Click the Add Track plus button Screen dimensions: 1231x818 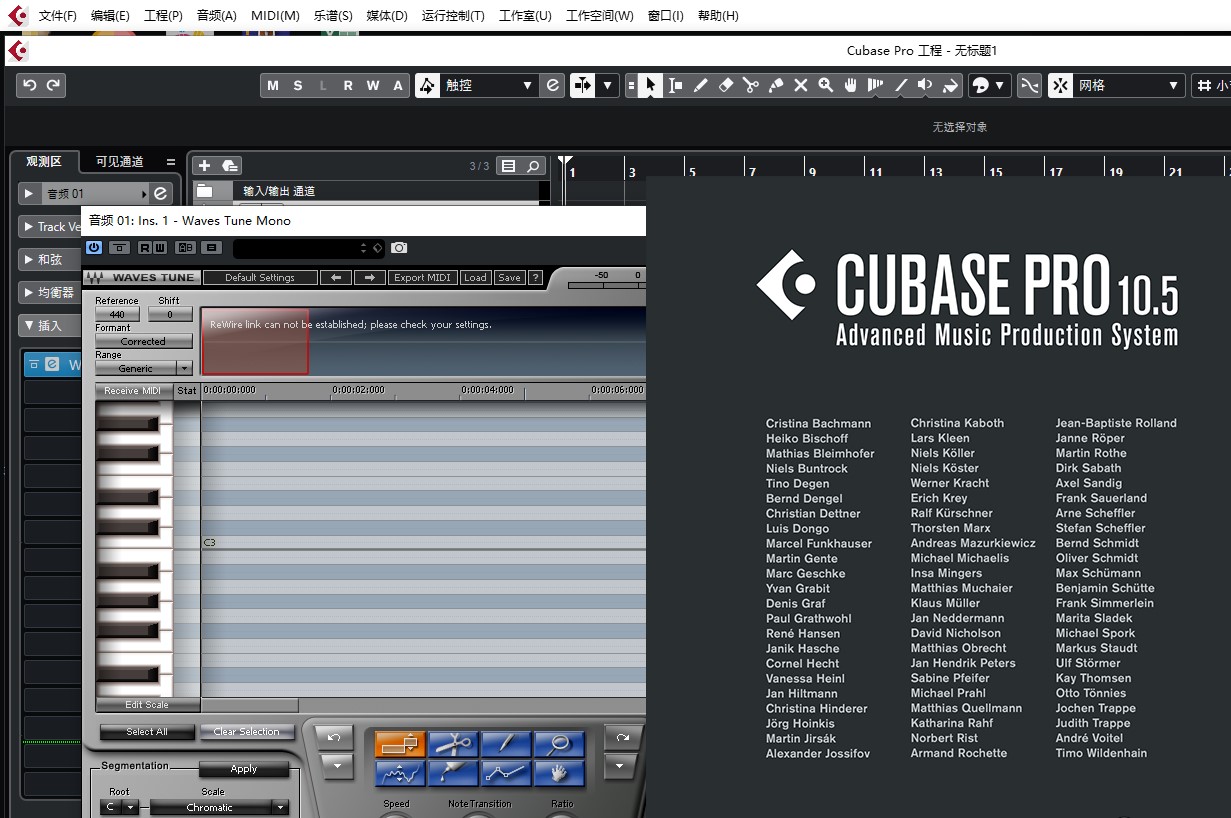click(205, 166)
